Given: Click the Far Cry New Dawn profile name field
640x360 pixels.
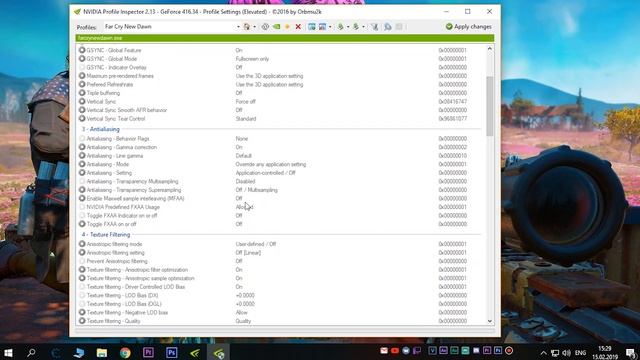Looking at the screenshot, I should click(x=169, y=27).
